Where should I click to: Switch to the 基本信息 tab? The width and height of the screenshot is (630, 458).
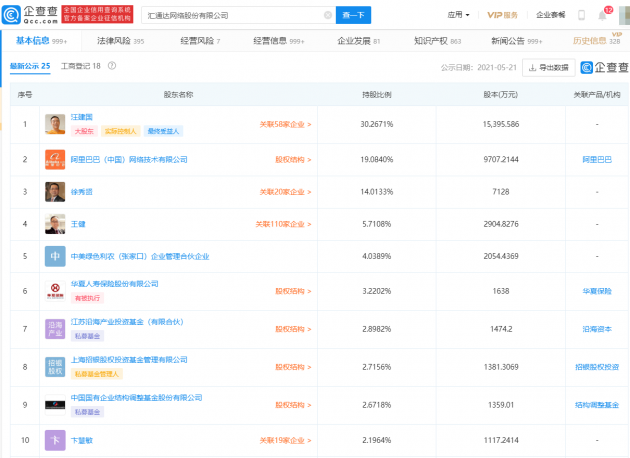tap(41, 41)
